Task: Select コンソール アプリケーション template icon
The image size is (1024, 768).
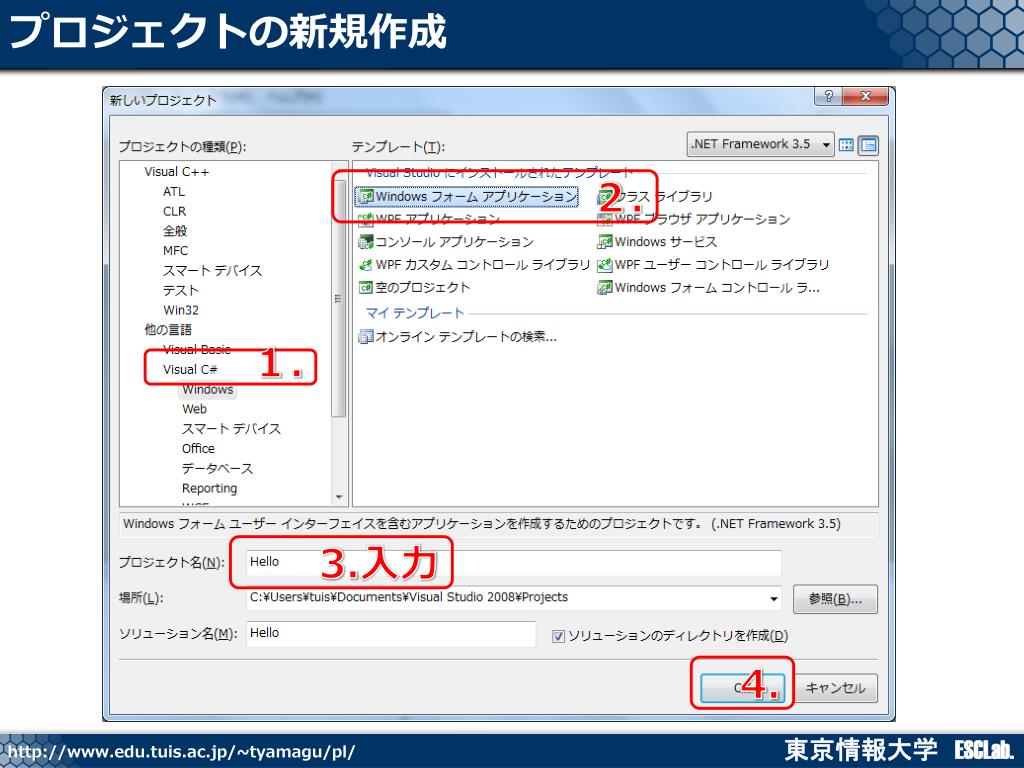Action: (366, 242)
